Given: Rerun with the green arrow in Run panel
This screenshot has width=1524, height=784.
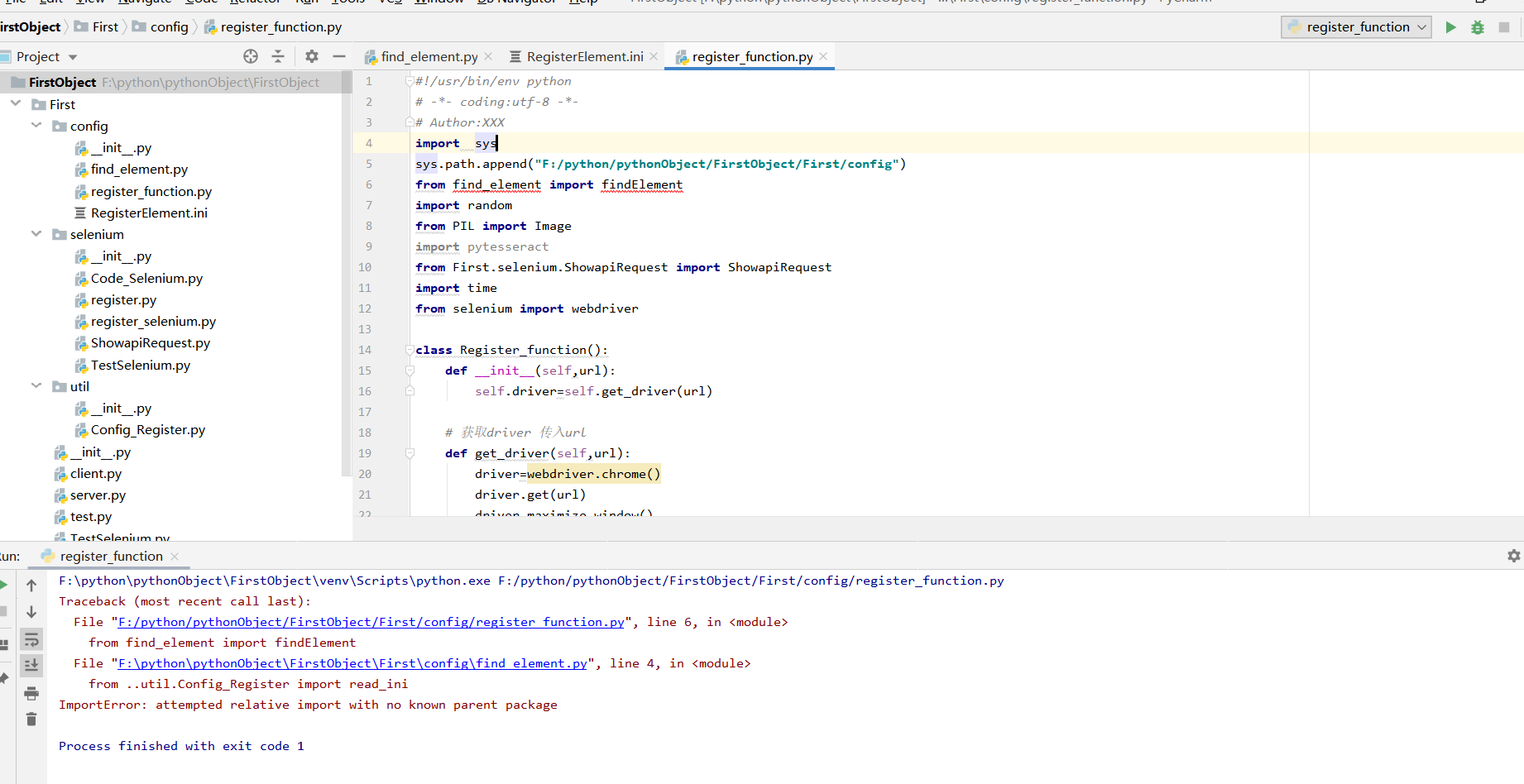Looking at the screenshot, I should click(x=3, y=586).
